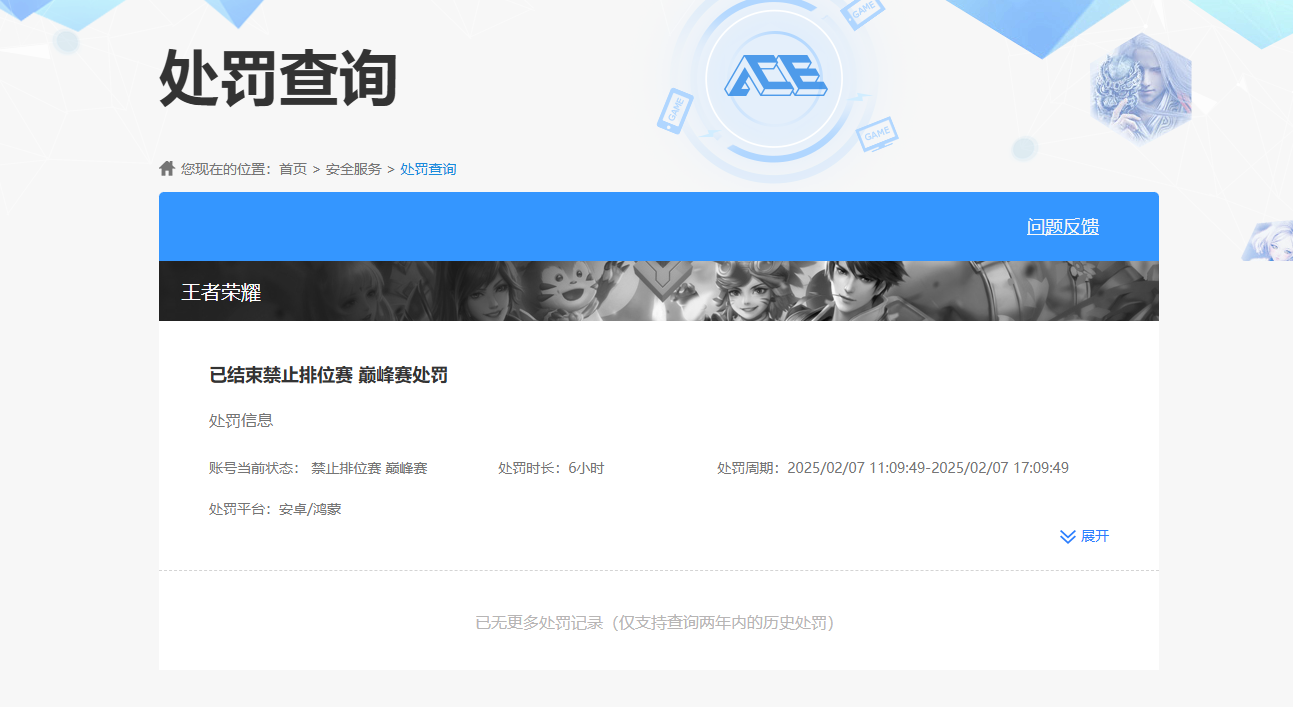Click 账号当前状态 value 禁止排位赛 巅峰赛

[x=369, y=468]
